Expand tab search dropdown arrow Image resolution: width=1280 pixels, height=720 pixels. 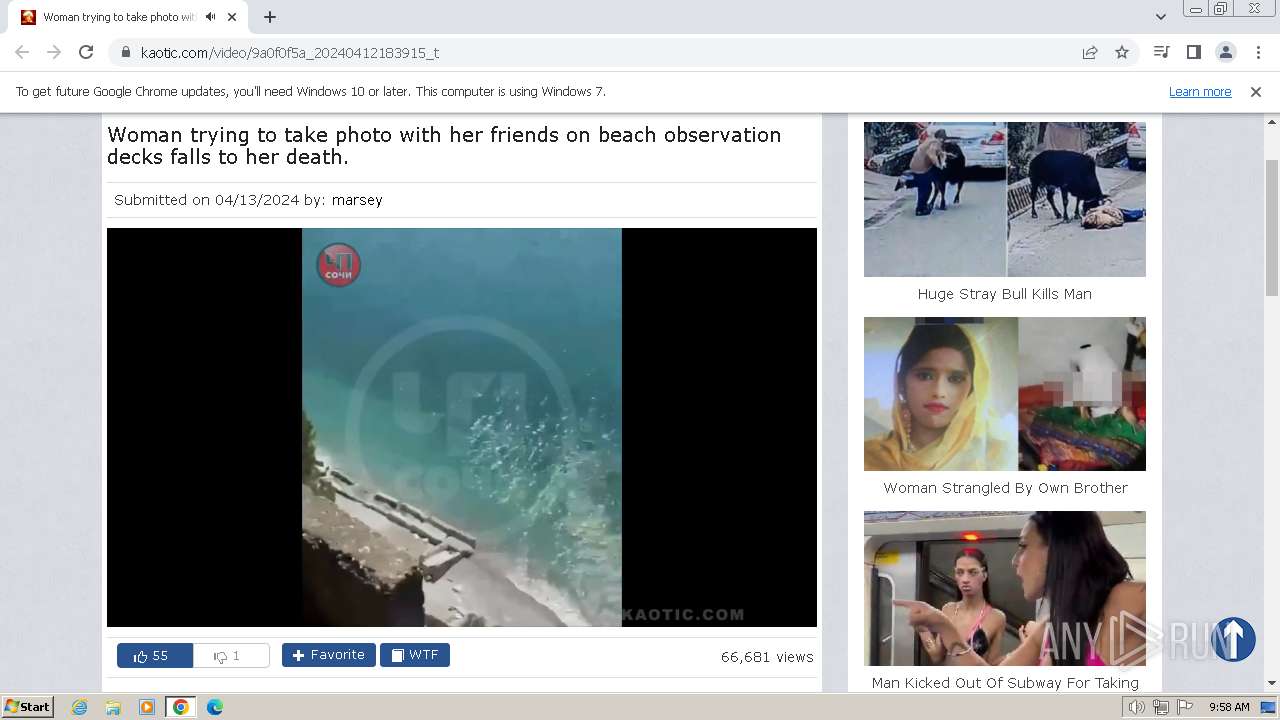point(1160,17)
